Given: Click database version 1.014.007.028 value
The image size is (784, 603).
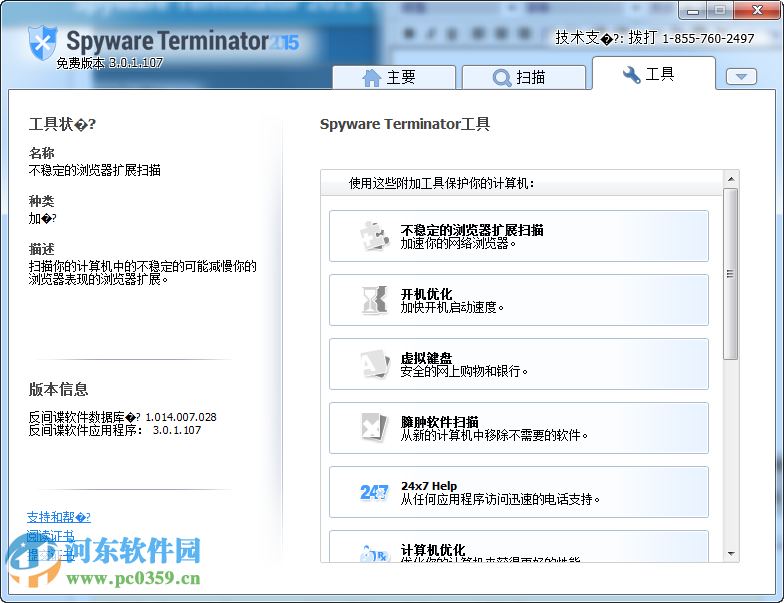Looking at the screenshot, I should pyautogui.click(x=181, y=417).
